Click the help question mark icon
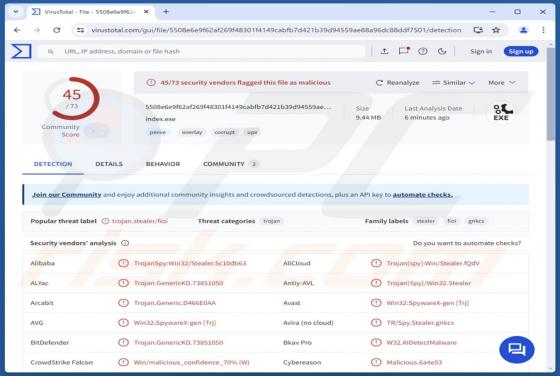Screen dimensions: 560x376 point(423,51)
